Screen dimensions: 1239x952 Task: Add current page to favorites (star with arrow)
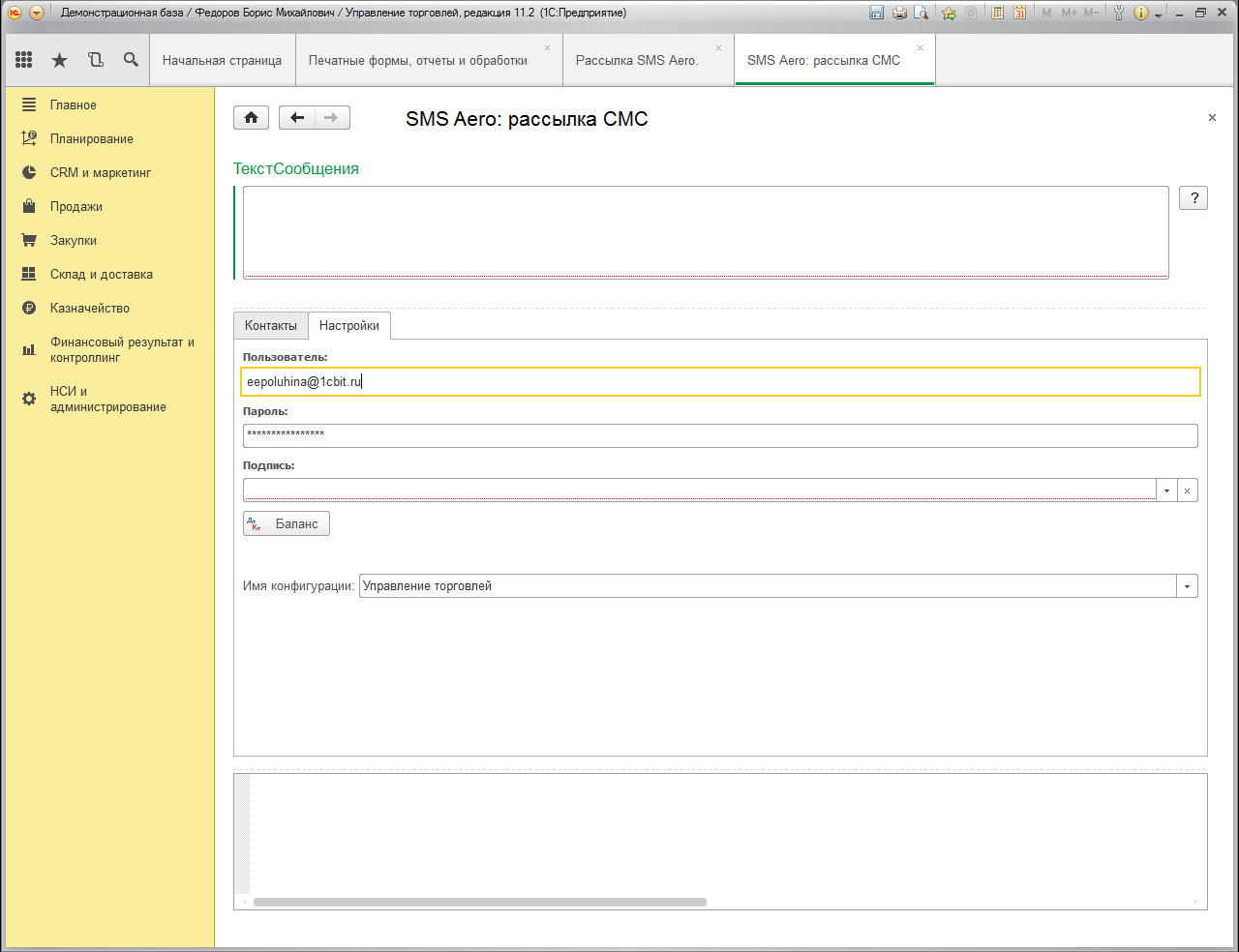[x=949, y=13]
